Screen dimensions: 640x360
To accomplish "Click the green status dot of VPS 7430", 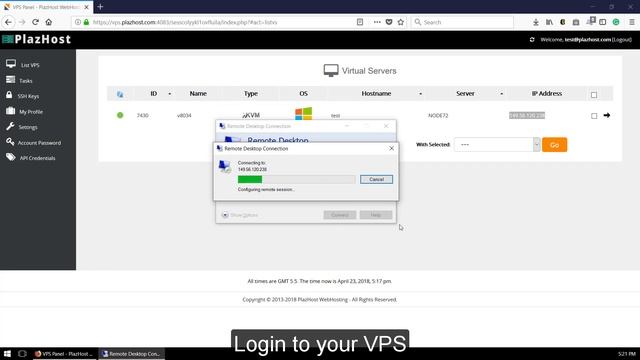I will coord(120,115).
